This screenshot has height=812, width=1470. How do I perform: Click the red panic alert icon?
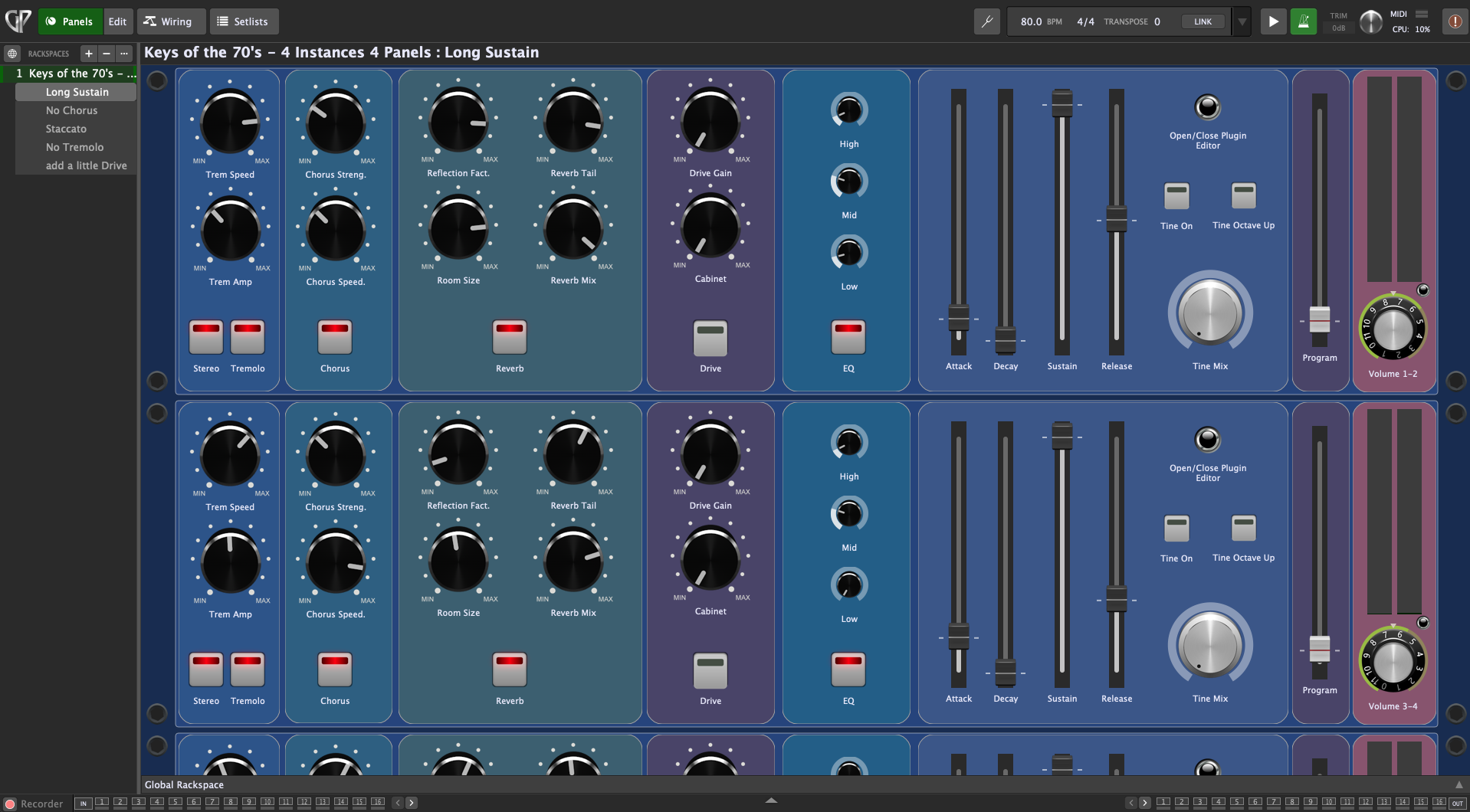(1455, 21)
